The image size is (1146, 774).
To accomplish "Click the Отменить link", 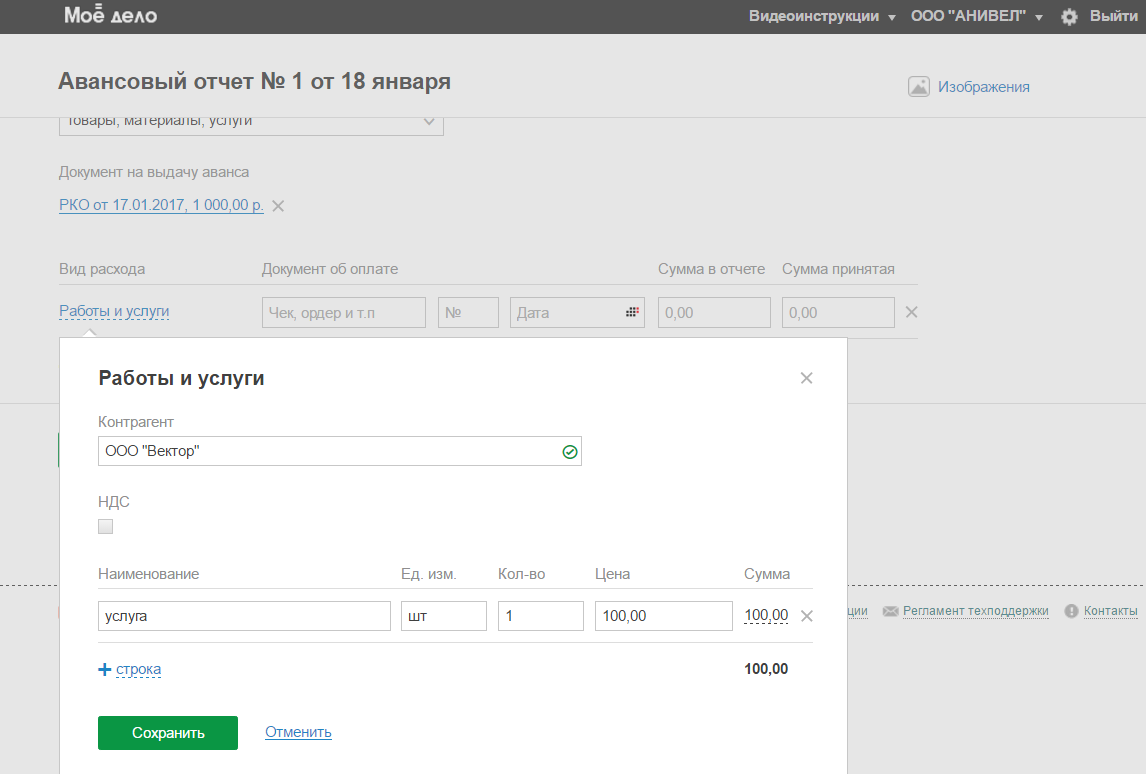I will [298, 732].
